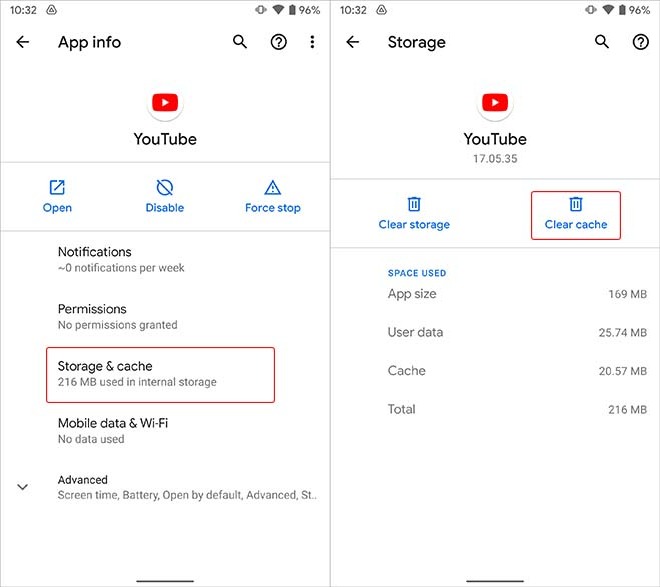The image size is (660, 587).
Task: Tap Advanced settings row label
Action: click(82, 480)
